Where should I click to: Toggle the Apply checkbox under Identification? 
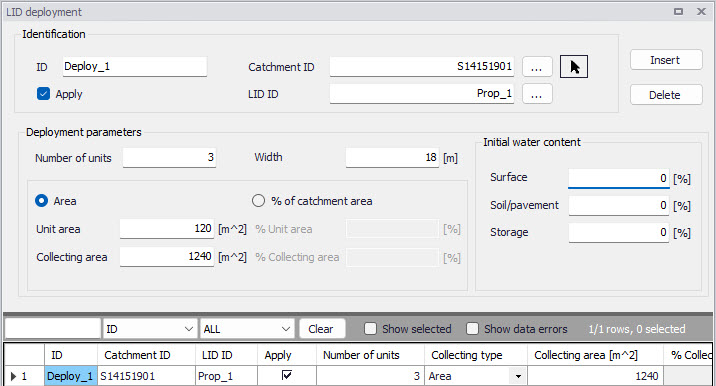43,94
